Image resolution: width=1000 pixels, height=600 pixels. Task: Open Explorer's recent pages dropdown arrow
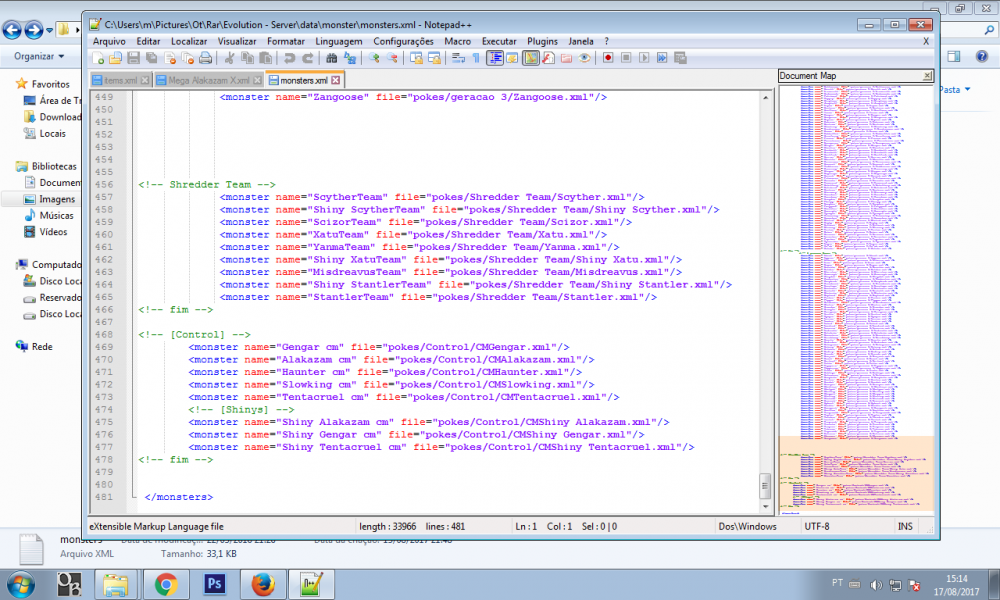point(49,29)
